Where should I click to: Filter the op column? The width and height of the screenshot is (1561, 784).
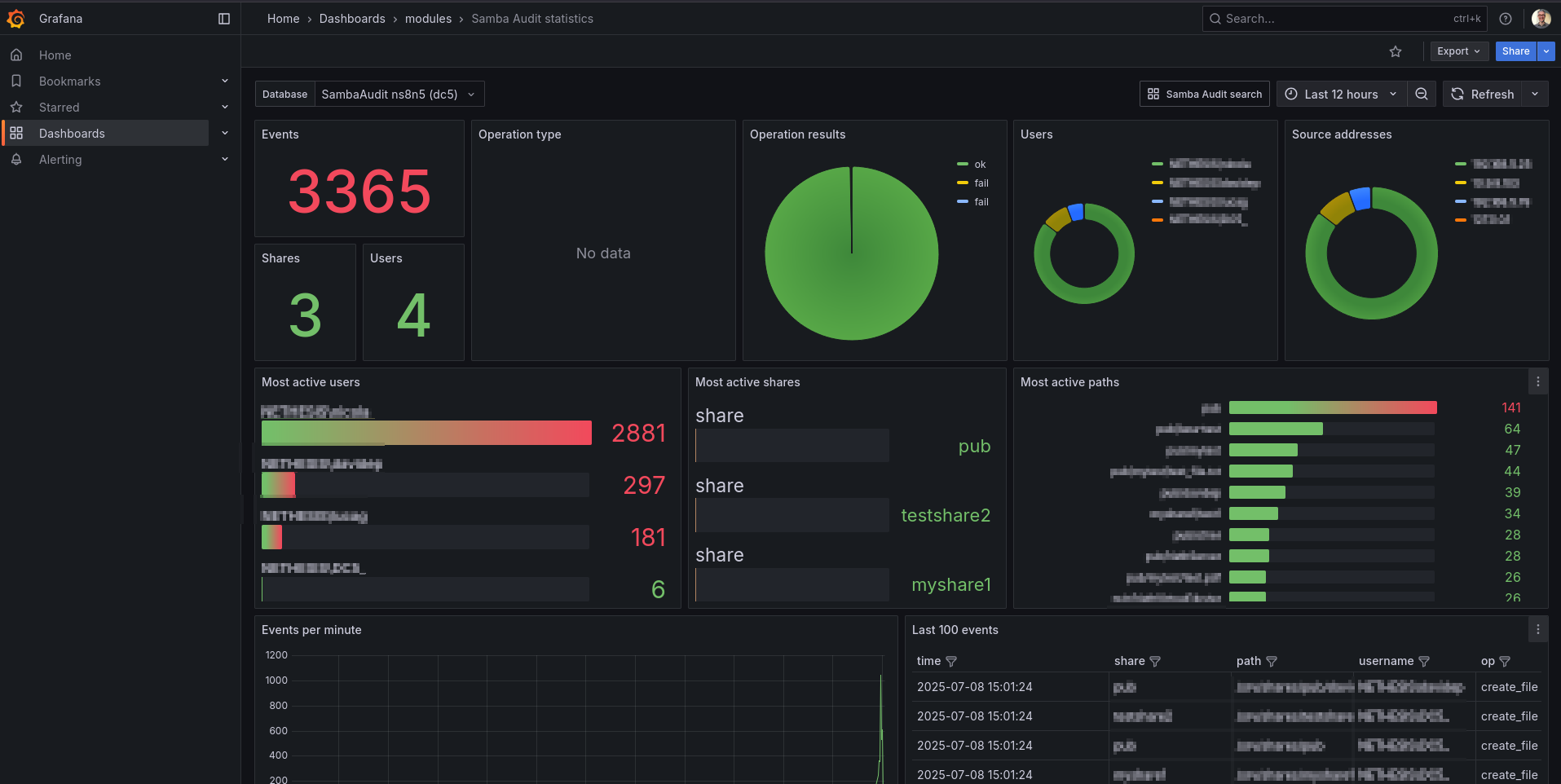click(1505, 662)
